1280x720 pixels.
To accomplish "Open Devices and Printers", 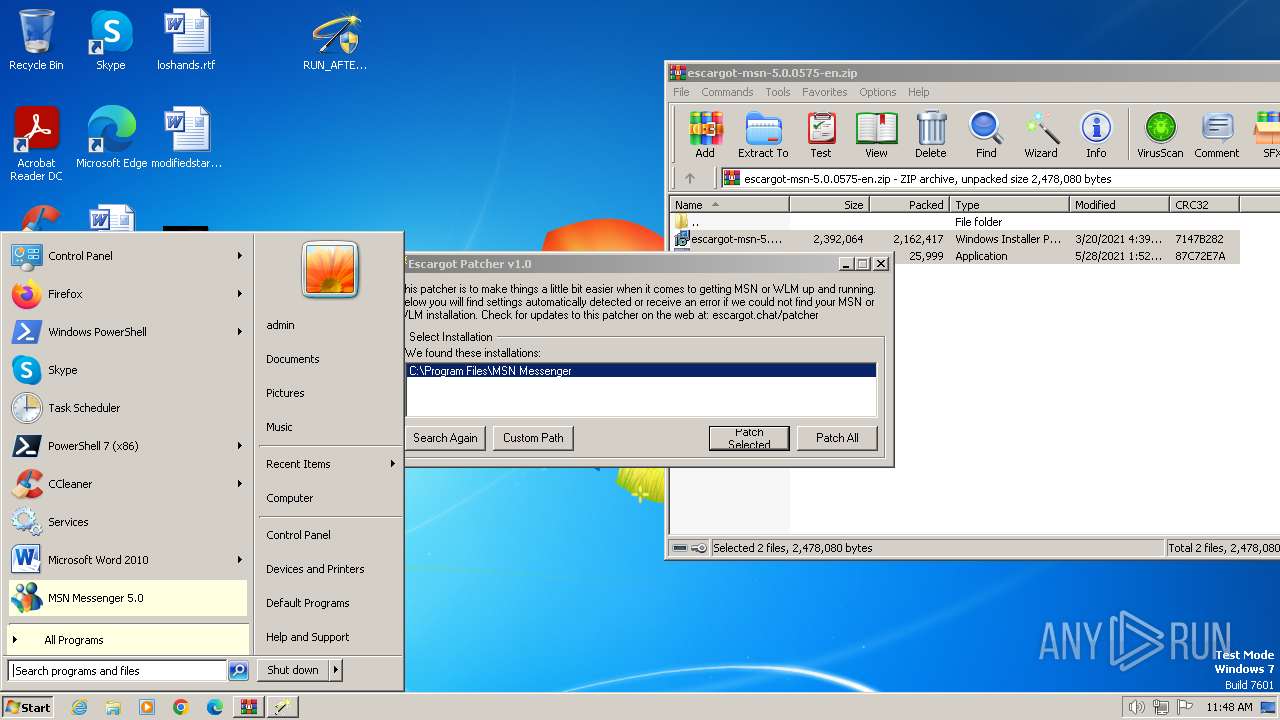I will coord(315,569).
